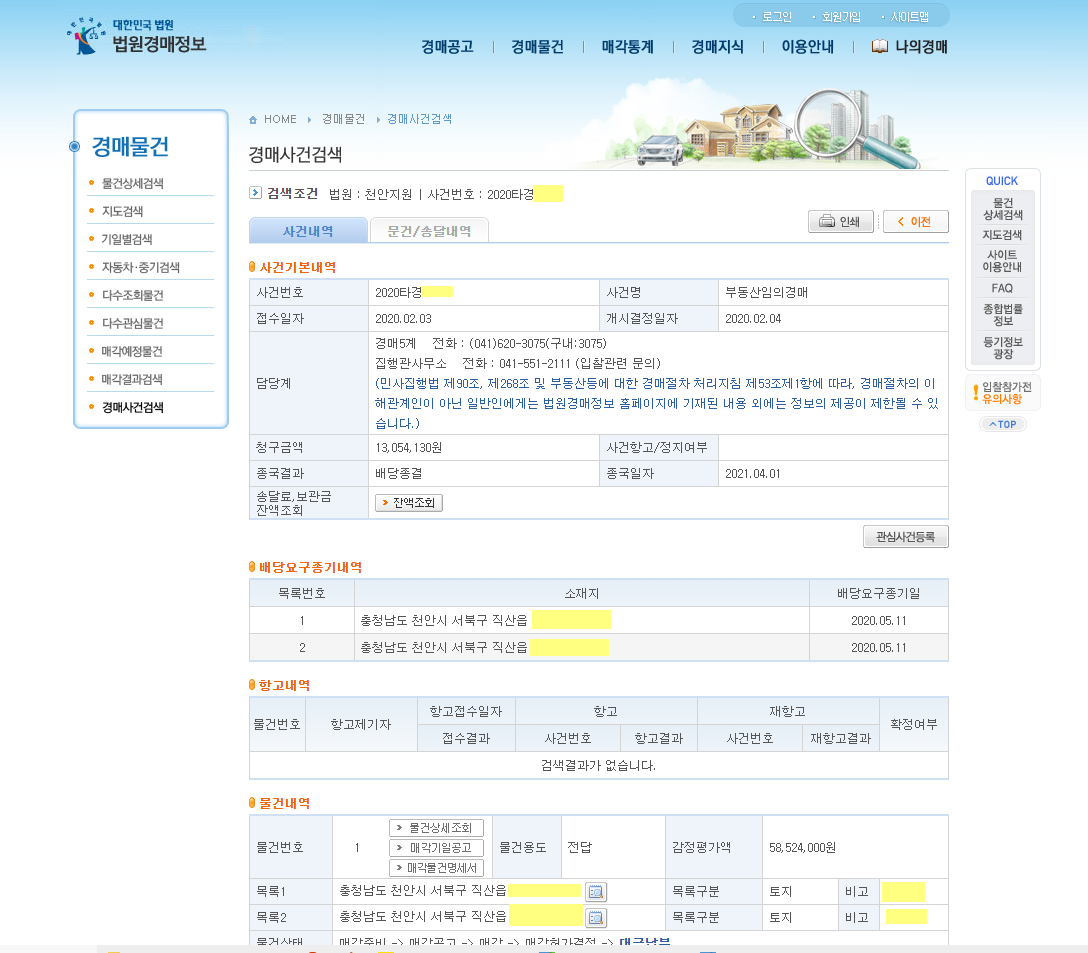Click the book icon beside 나의경매
This screenshot has height=953, width=1088.
pyautogui.click(x=879, y=47)
